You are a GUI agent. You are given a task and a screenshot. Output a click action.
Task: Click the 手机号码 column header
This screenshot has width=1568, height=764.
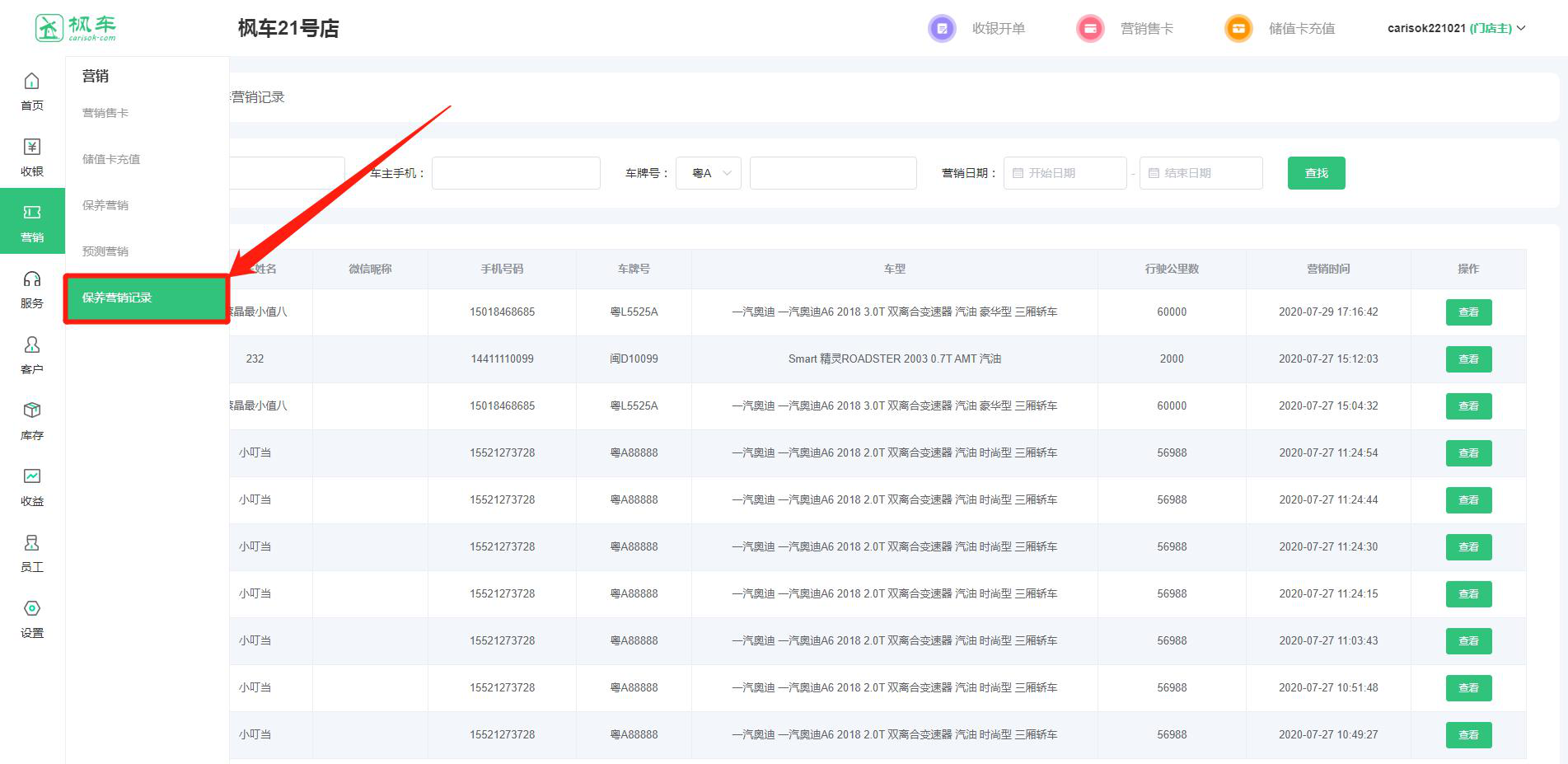click(x=502, y=269)
